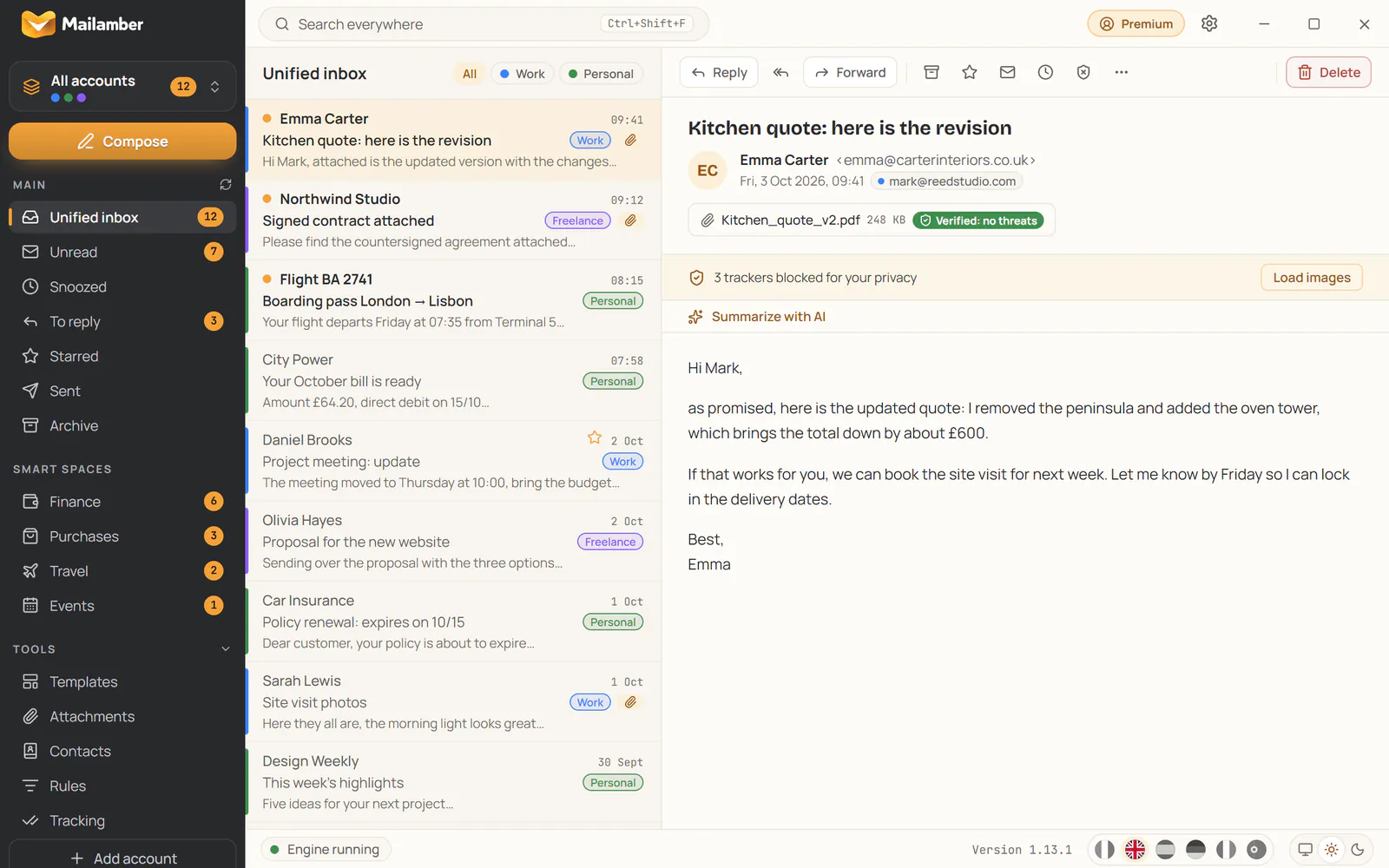Collapse the TOOLS section chevron
Viewport: 1389px width, 868px height.
coord(226,649)
